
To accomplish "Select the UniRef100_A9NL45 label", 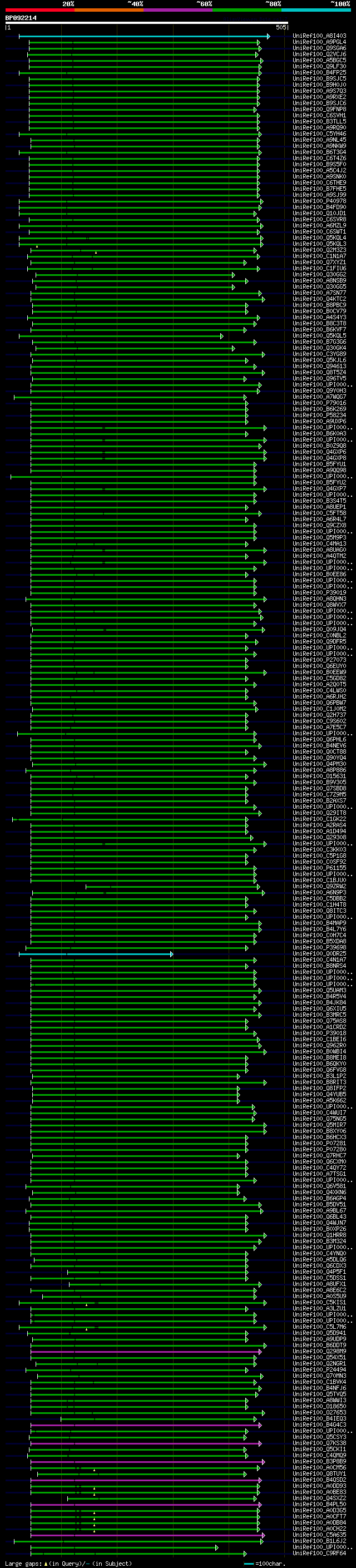I will 319,140.
